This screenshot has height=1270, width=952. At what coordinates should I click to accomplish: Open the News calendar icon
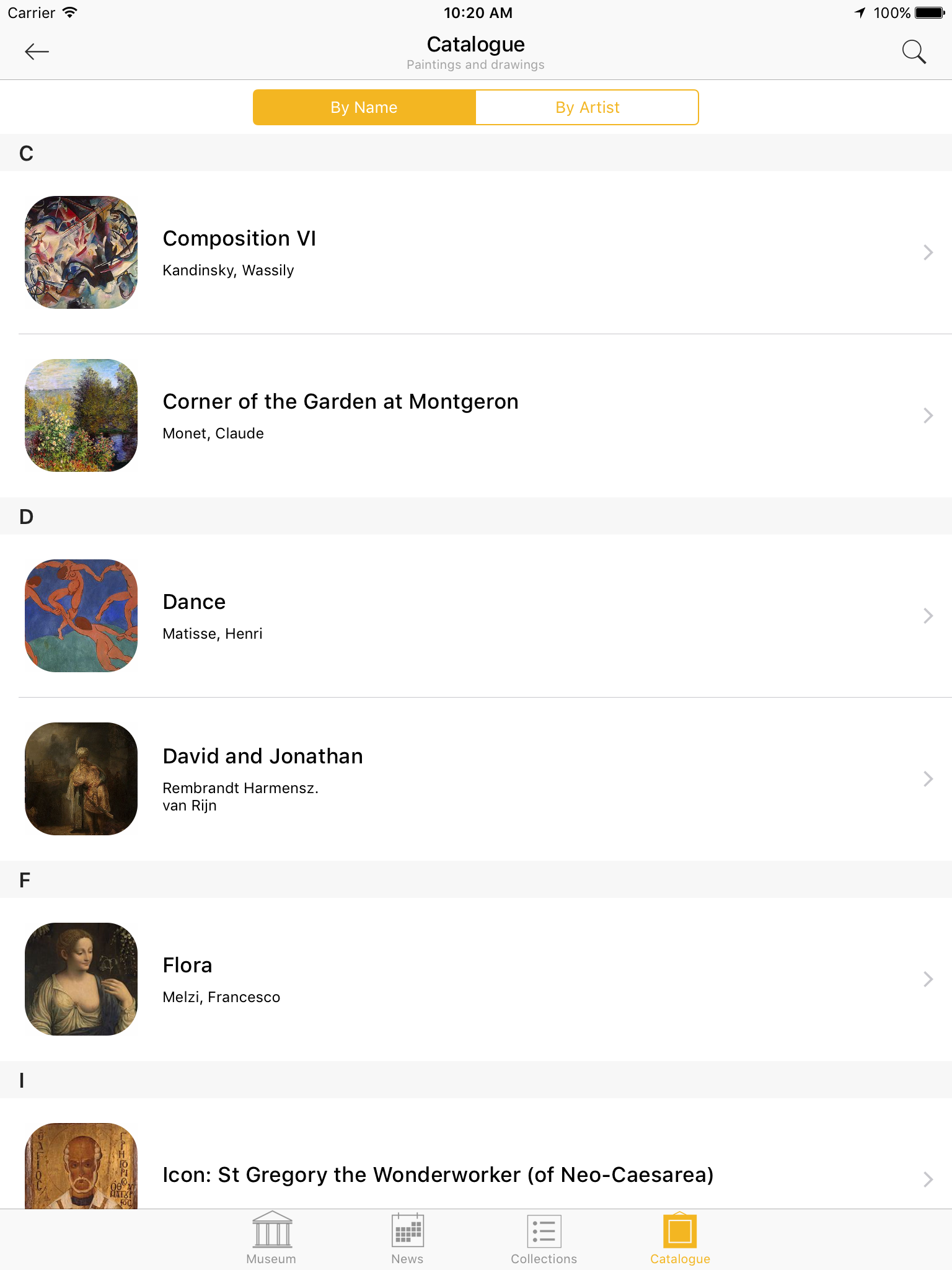pyautogui.click(x=407, y=1230)
